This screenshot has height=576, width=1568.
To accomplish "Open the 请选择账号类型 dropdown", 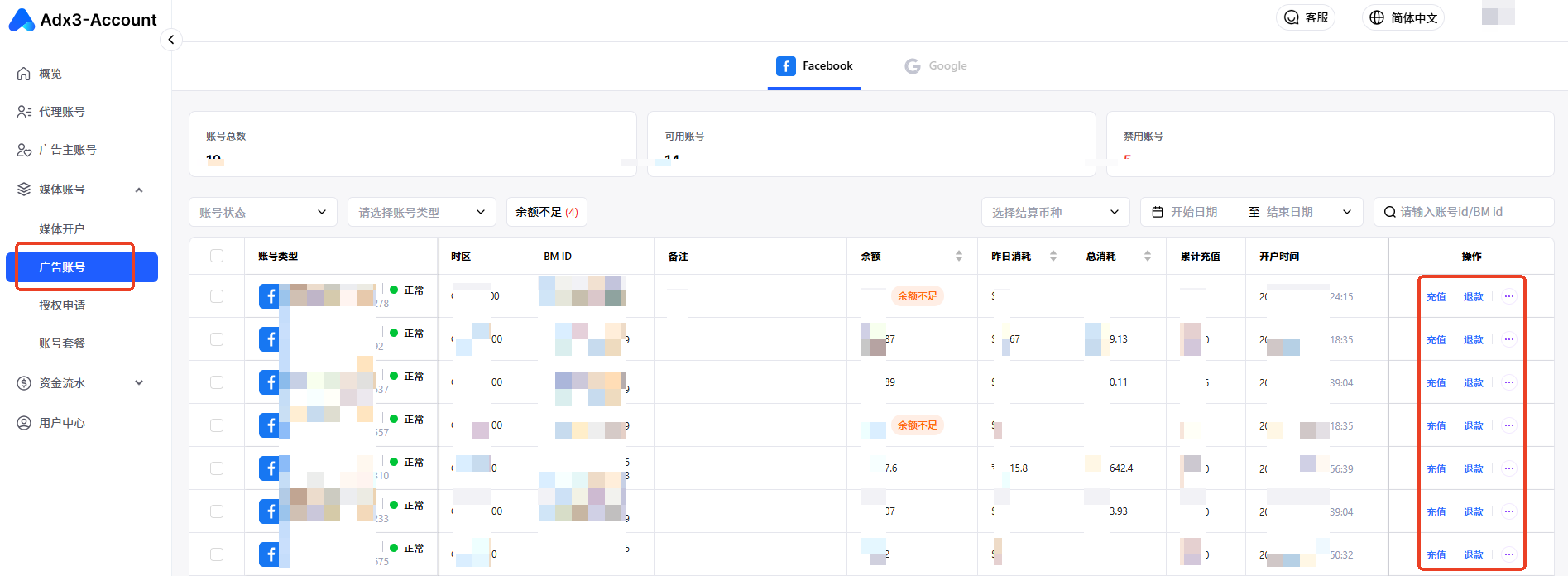I will coord(421,213).
